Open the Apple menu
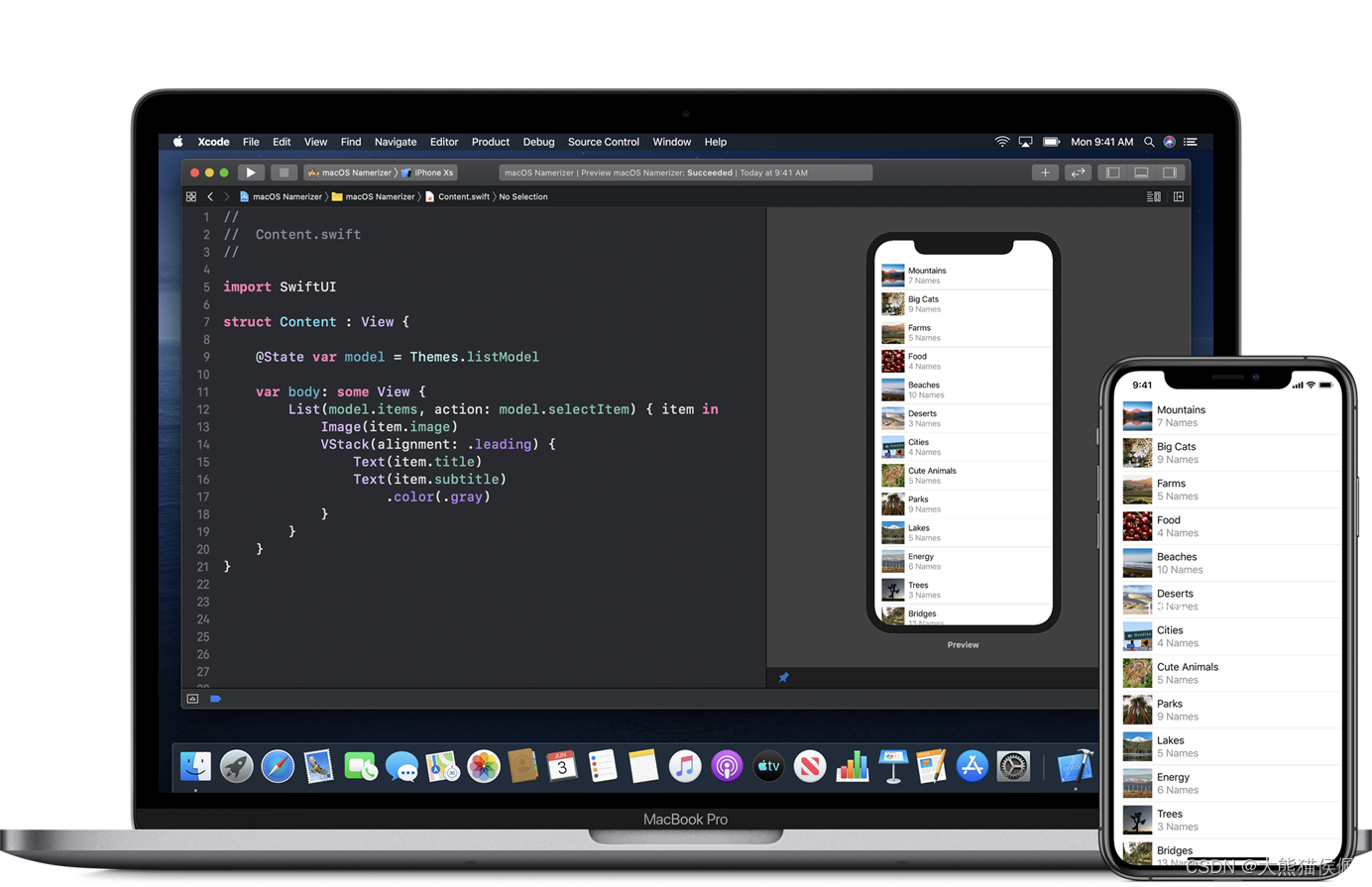Image resolution: width=1372 pixels, height=887 pixels. [178, 142]
